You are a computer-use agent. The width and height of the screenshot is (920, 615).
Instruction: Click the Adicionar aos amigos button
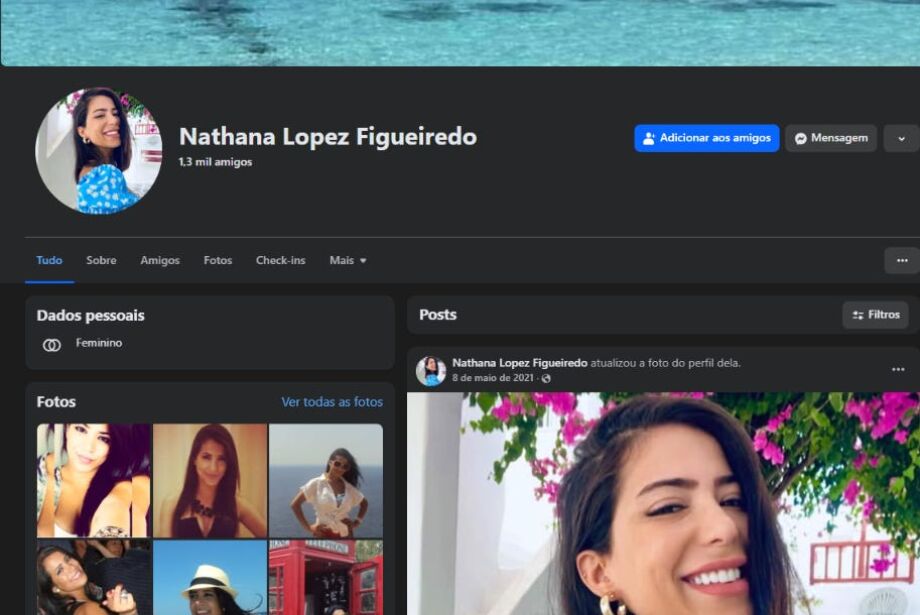[x=706, y=138]
